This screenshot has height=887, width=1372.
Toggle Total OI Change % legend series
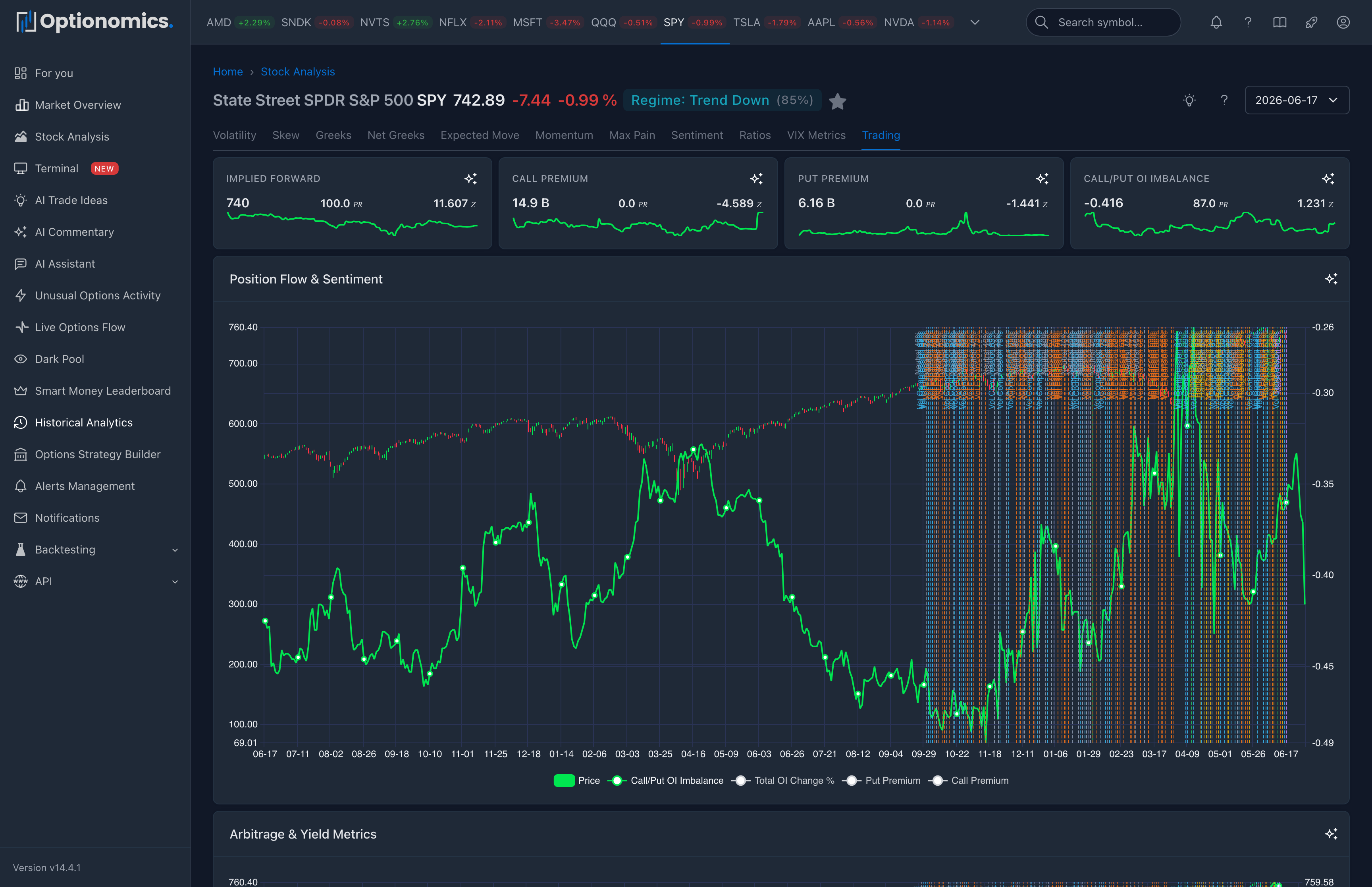(x=783, y=781)
